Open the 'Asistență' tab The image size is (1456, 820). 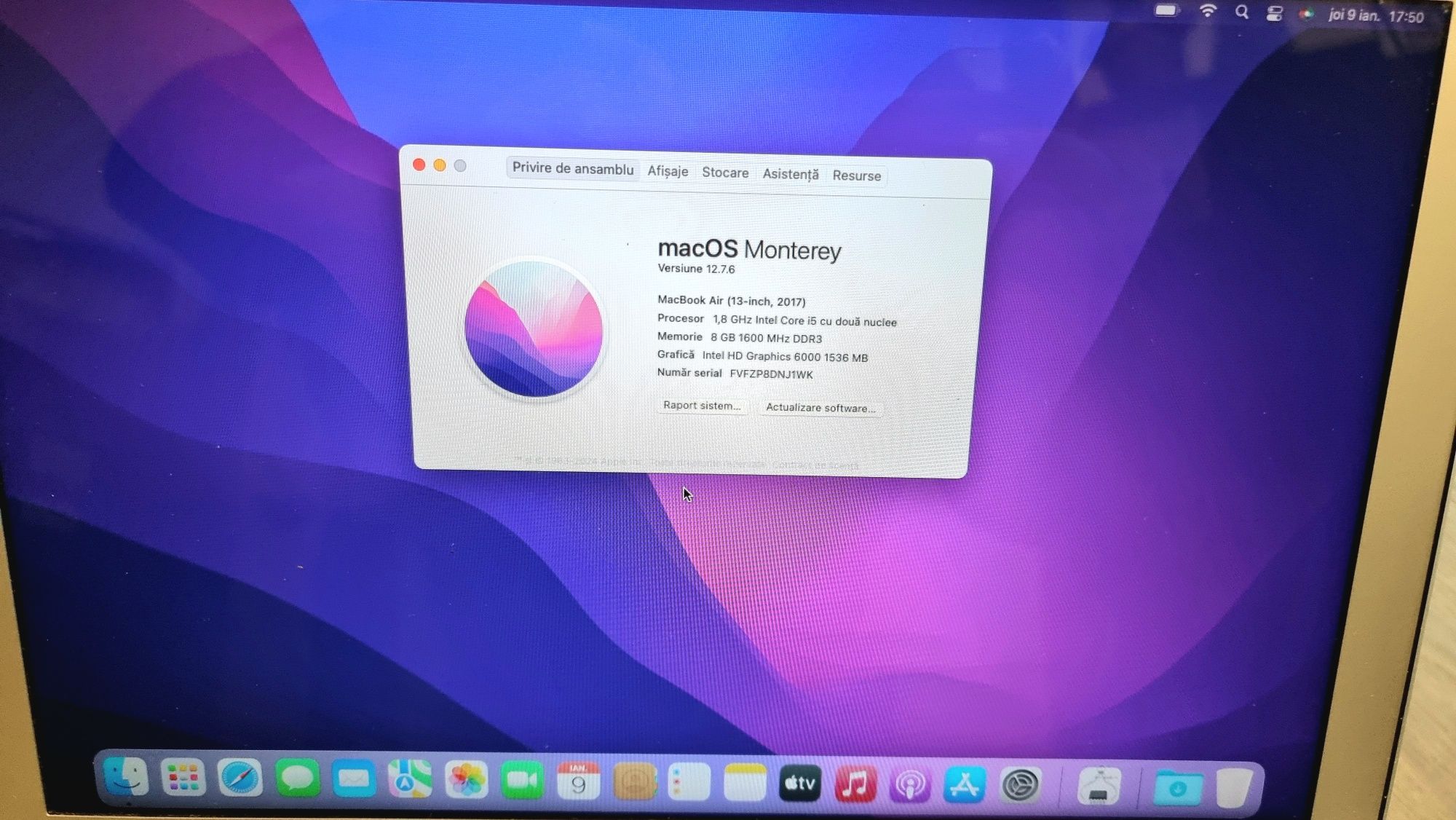tap(791, 174)
